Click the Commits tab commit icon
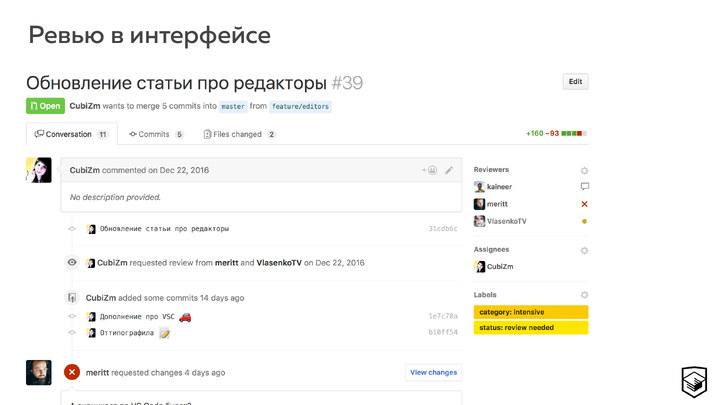The width and height of the screenshot is (720, 405). (x=133, y=134)
